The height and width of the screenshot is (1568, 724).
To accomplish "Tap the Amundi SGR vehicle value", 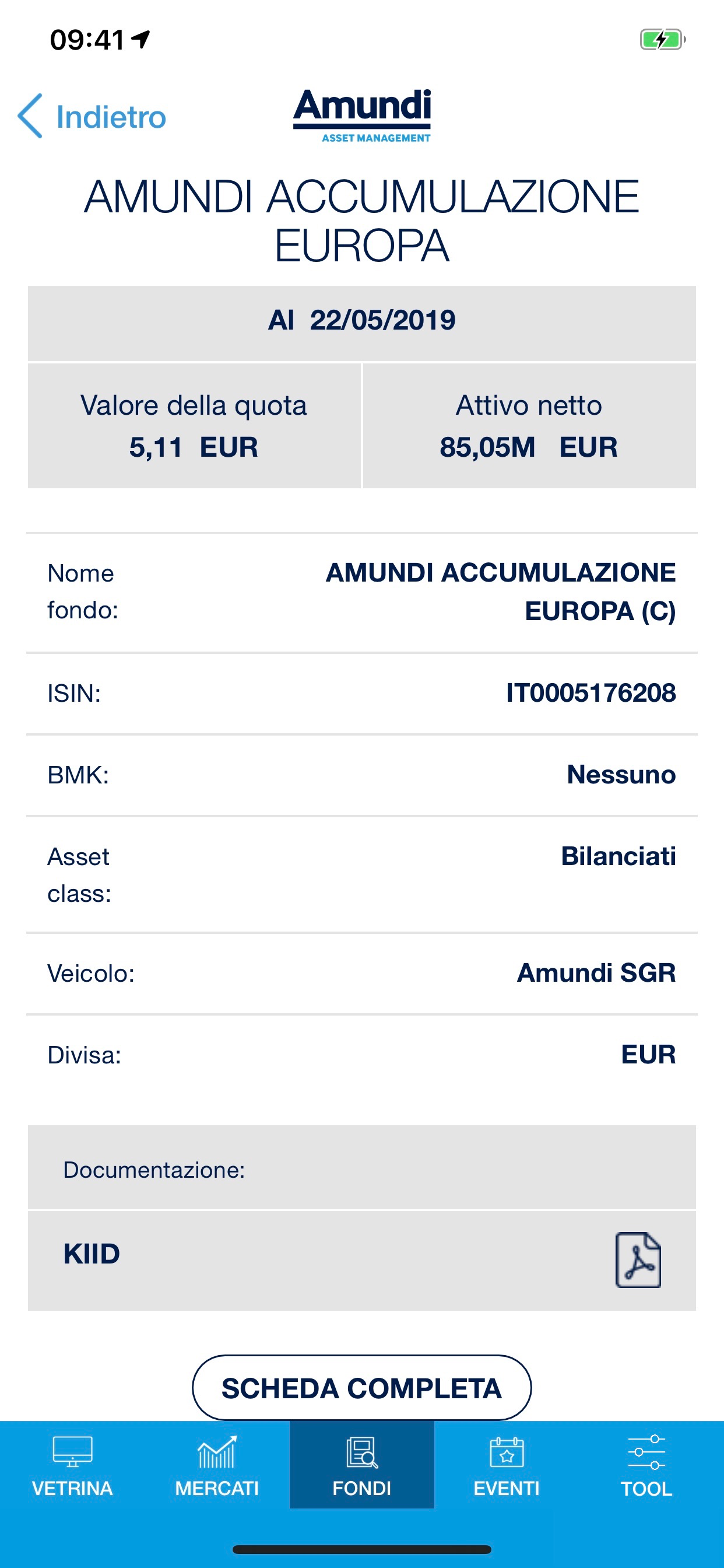I will [x=596, y=972].
